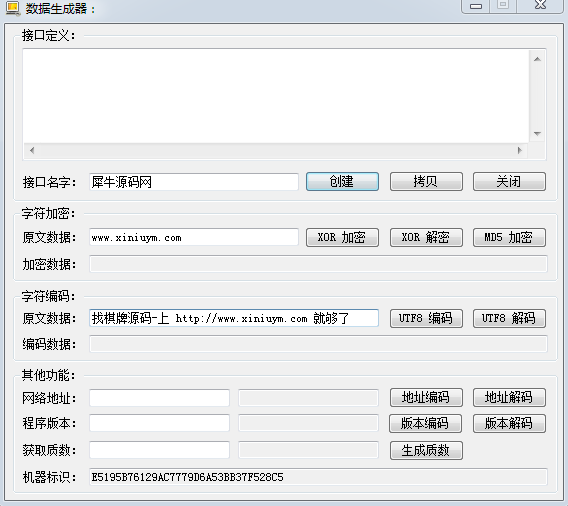Viewport: 568px width, 506px height.
Task: Click scroll up arrow in 接口定义 box
Action: 537,59
